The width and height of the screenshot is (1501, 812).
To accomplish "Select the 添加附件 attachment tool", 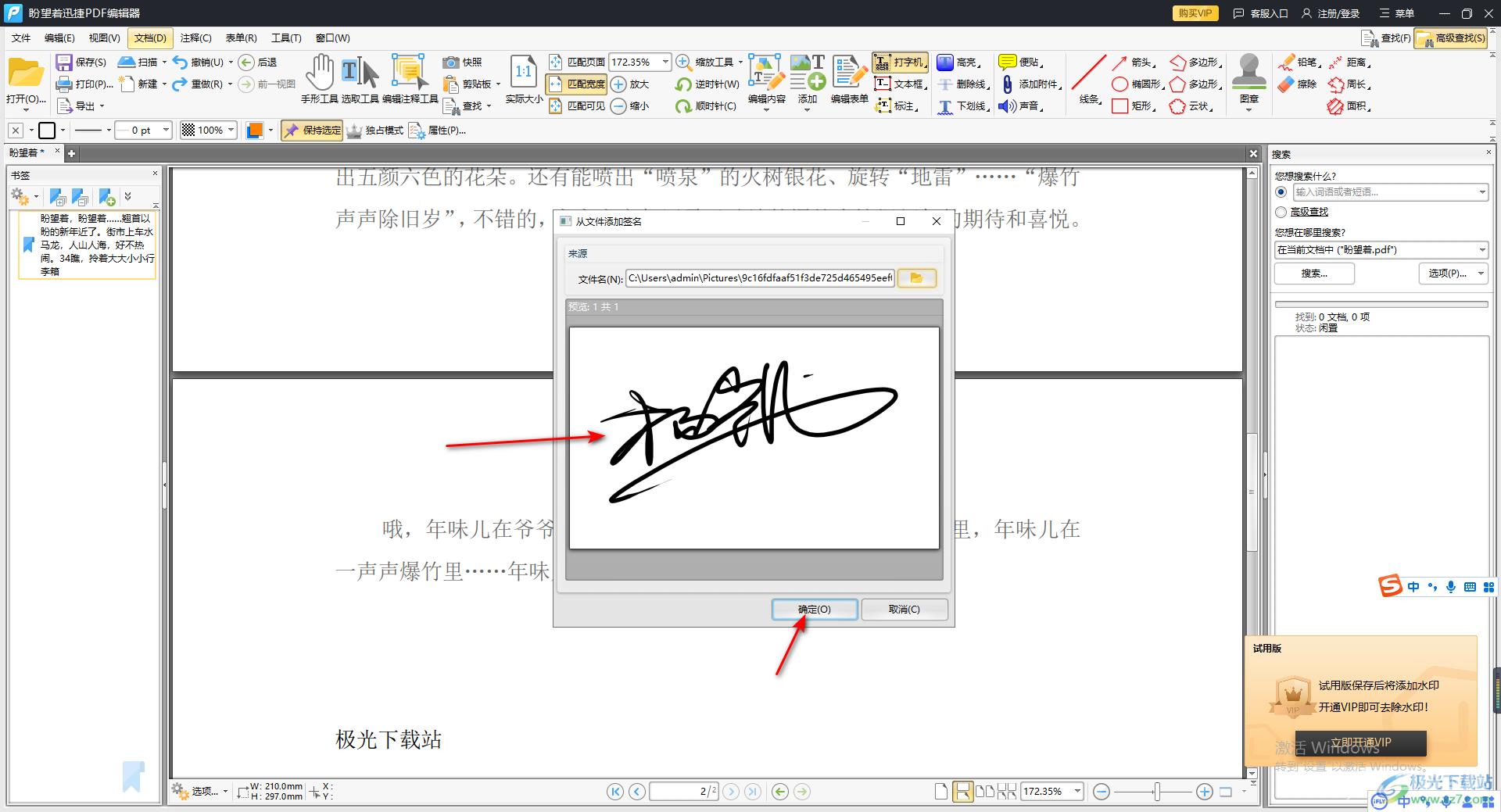I will click(x=1030, y=84).
